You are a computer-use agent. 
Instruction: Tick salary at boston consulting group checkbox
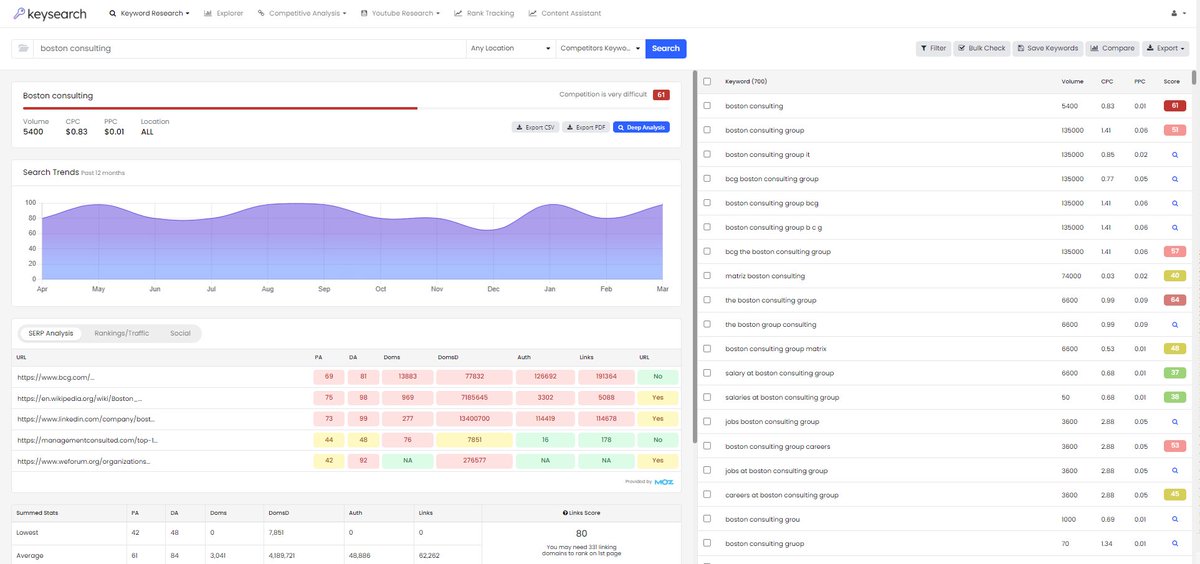pos(707,373)
